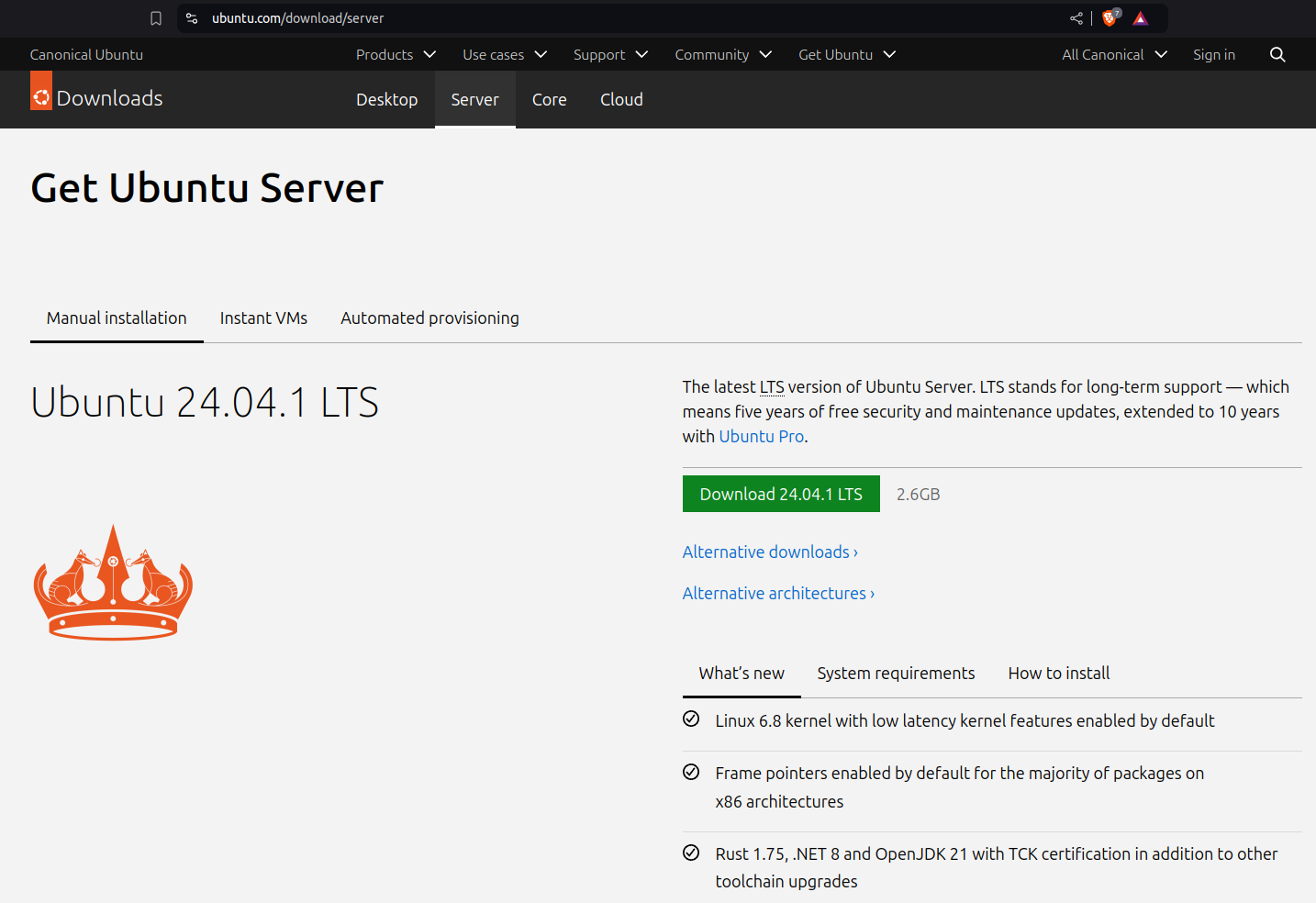The width and height of the screenshot is (1316, 903).
Task: Click the checkmark icon beside Linux 6.8 kernel
Action: click(691, 719)
